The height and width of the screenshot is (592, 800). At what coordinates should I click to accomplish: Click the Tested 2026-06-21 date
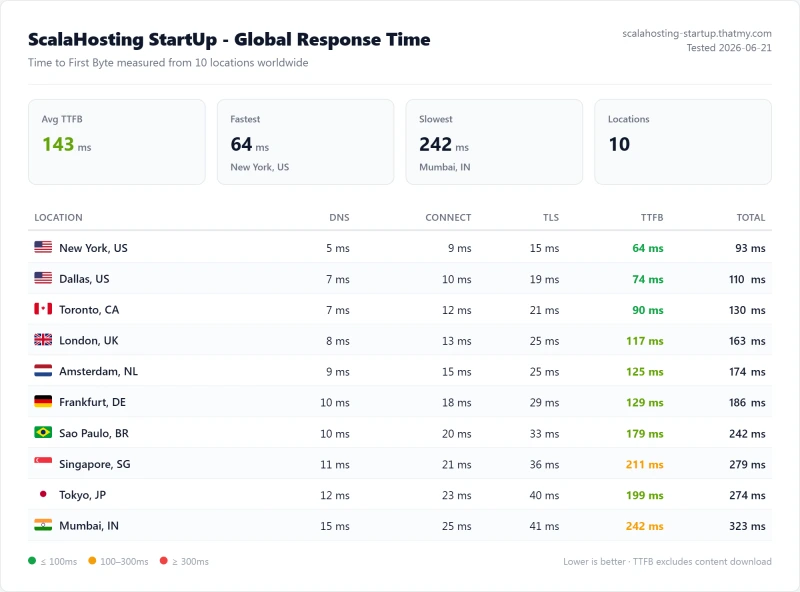point(729,48)
